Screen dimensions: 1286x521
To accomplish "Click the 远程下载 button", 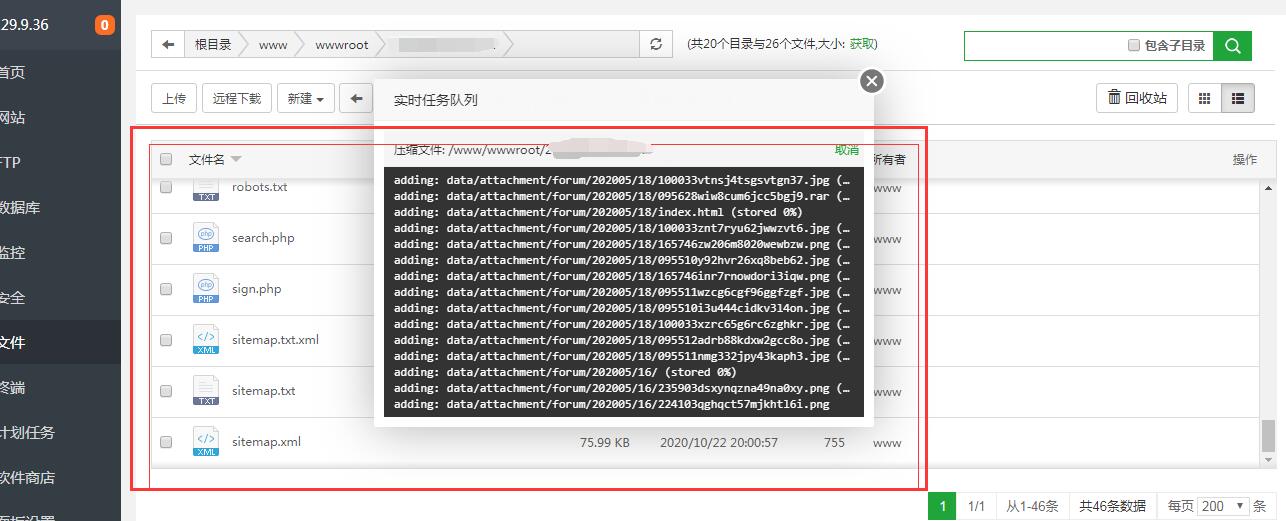I will pos(237,98).
